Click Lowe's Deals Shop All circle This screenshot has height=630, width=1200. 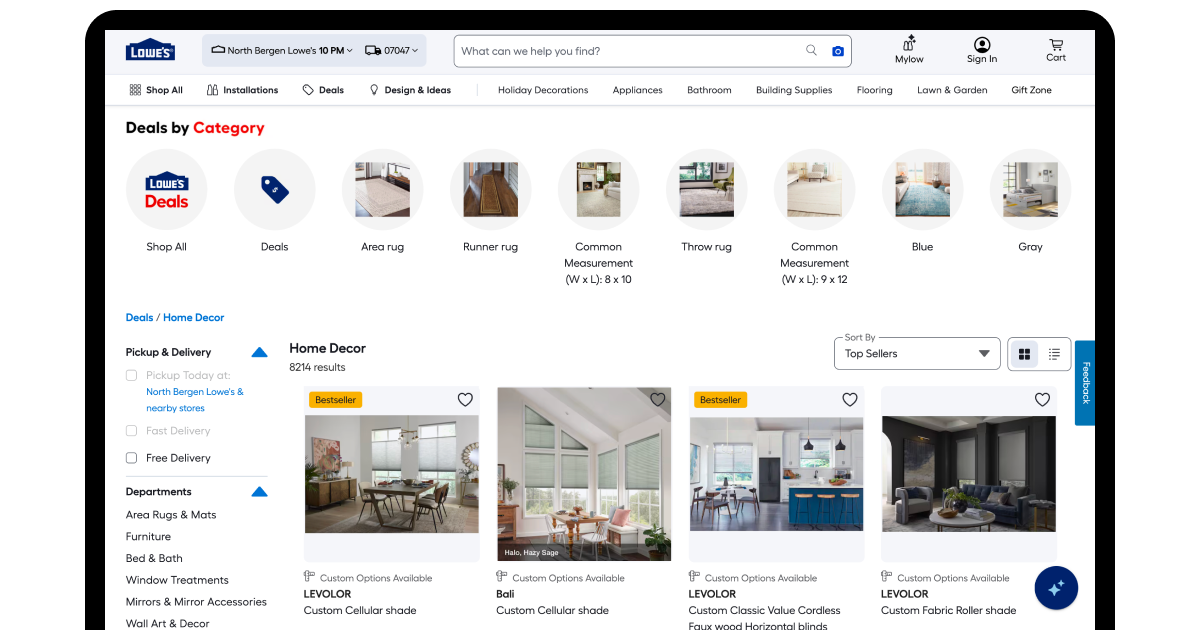click(166, 190)
